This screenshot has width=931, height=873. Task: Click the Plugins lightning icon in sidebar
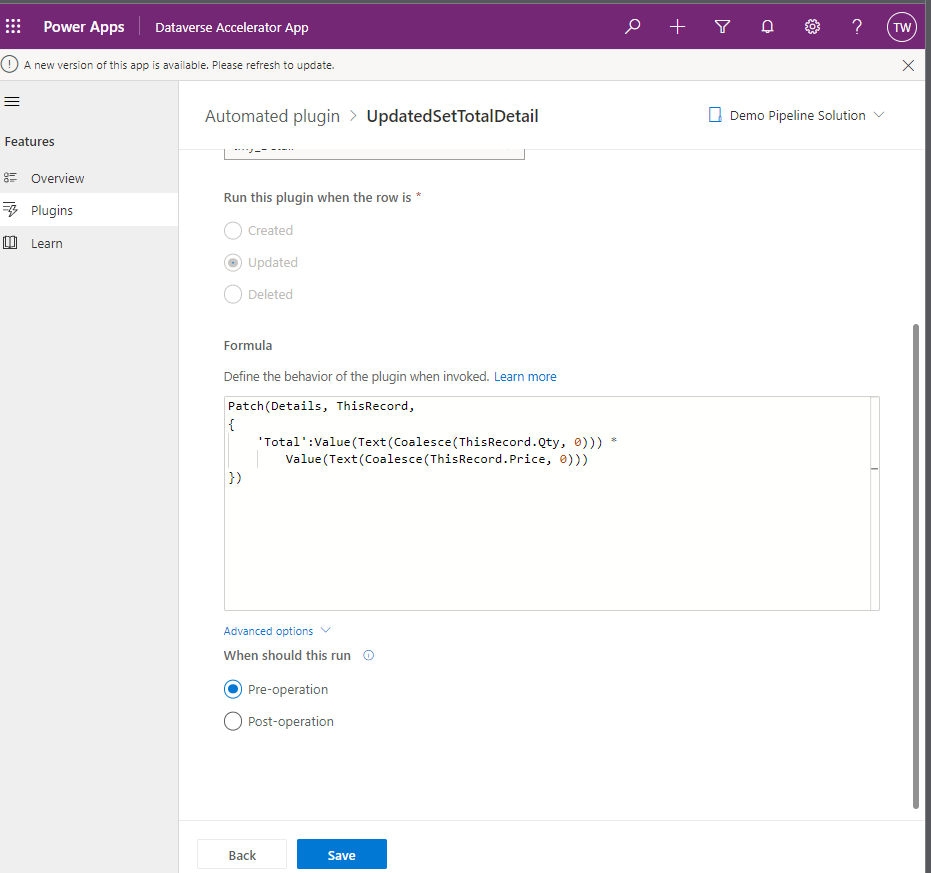pos(10,210)
